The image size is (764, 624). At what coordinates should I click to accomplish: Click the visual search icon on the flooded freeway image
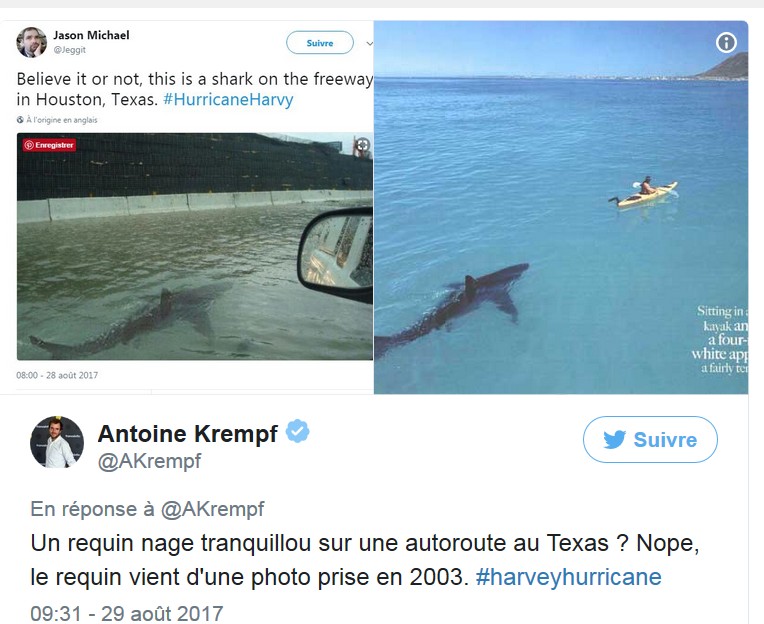pyautogui.click(x=362, y=145)
